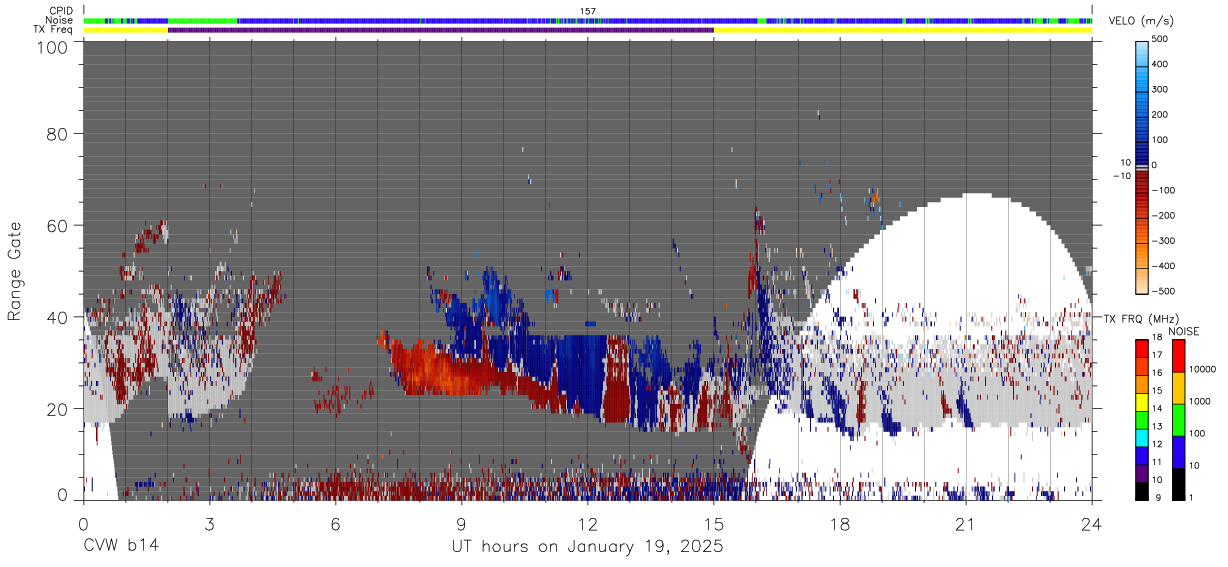Click the hour 18 tick label

tap(839, 523)
